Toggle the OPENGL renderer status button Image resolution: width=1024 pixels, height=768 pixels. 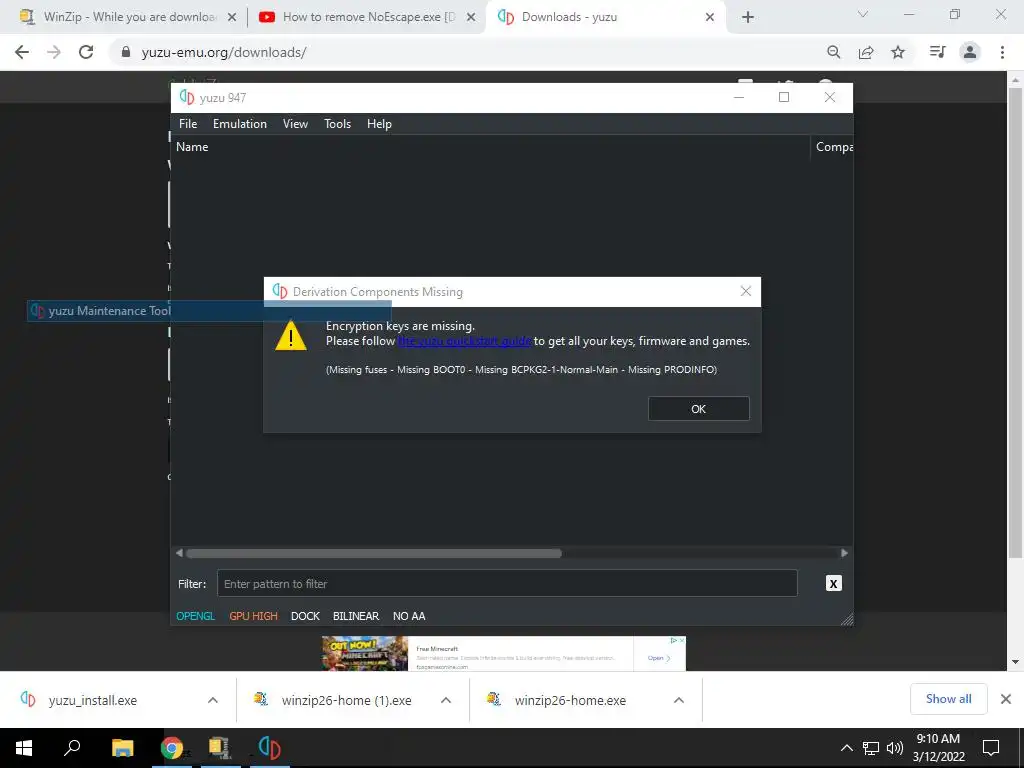pyautogui.click(x=195, y=616)
